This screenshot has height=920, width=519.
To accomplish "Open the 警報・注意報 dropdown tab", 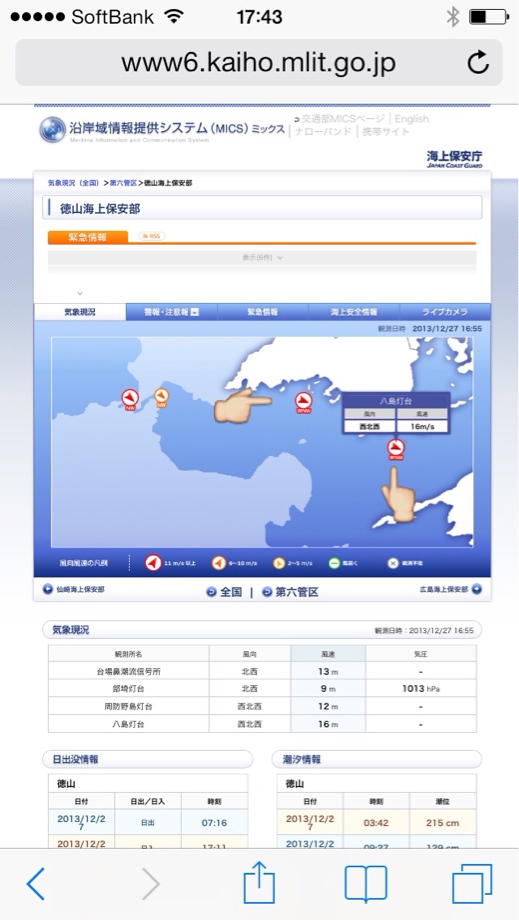I will pyautogui.click(x=172, y=312).
